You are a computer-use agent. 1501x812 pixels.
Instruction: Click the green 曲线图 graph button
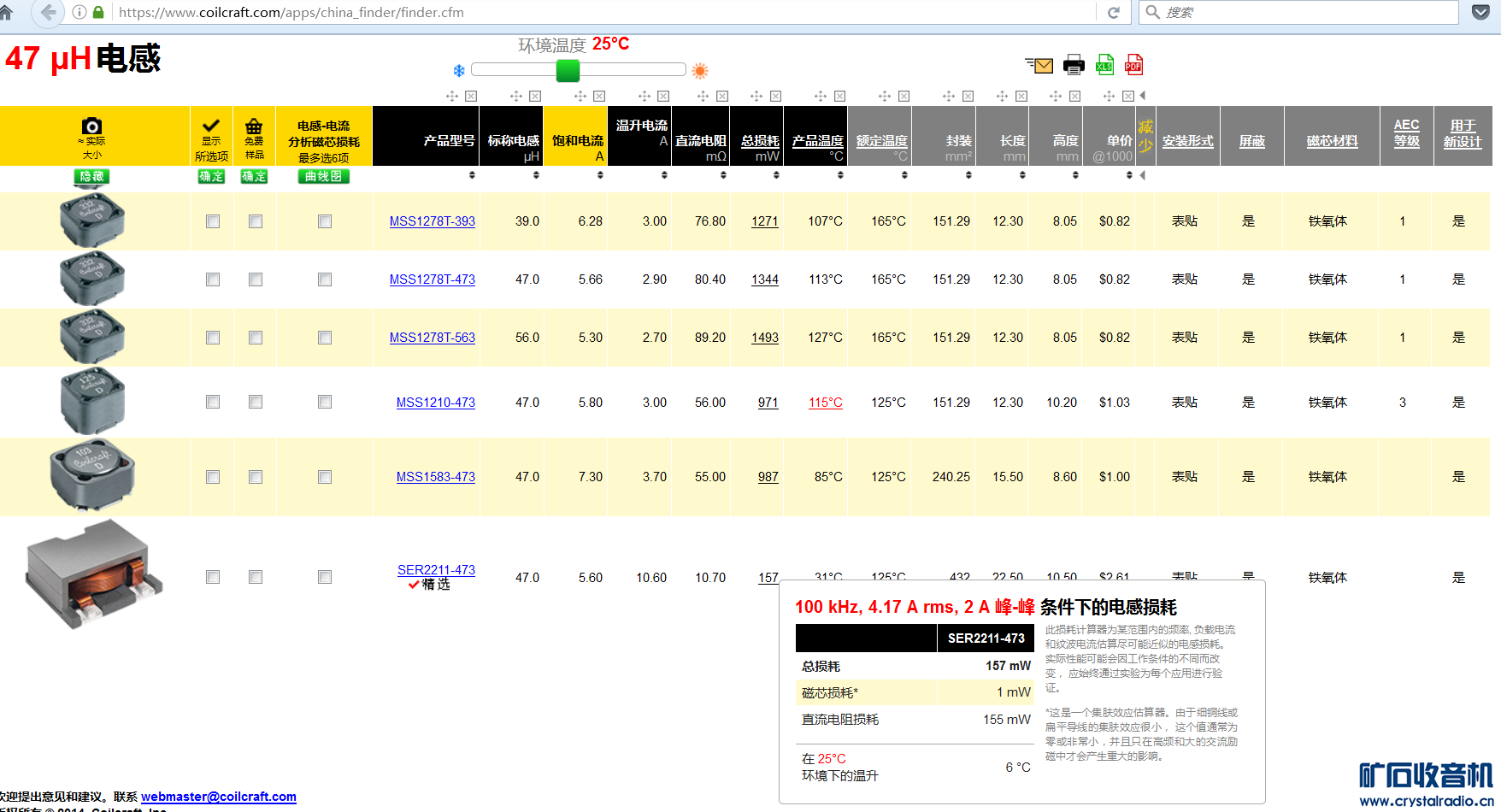click(324, 176)
